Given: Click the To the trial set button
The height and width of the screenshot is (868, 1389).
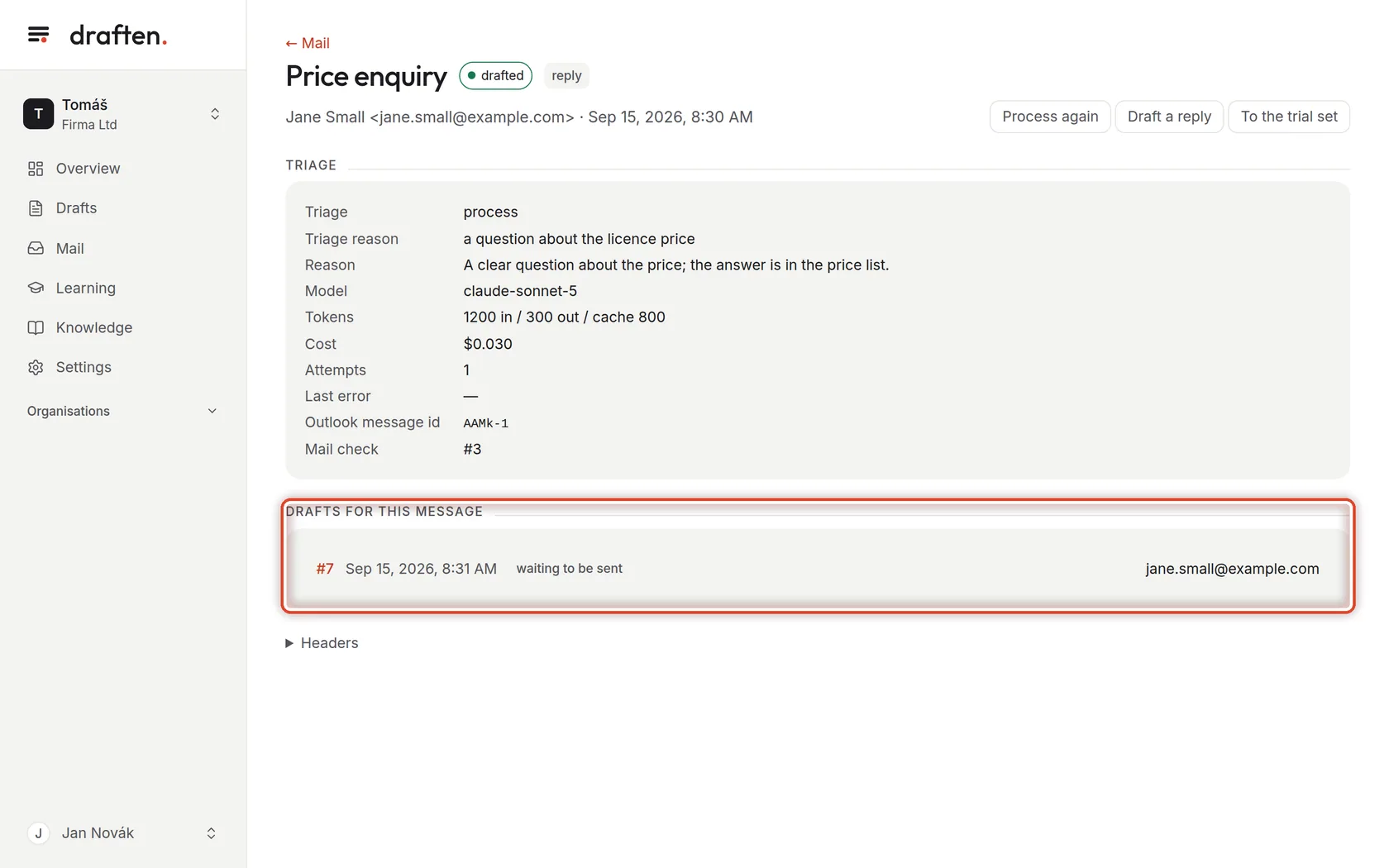Looking at the screenshot, I should pos(1289,117).
